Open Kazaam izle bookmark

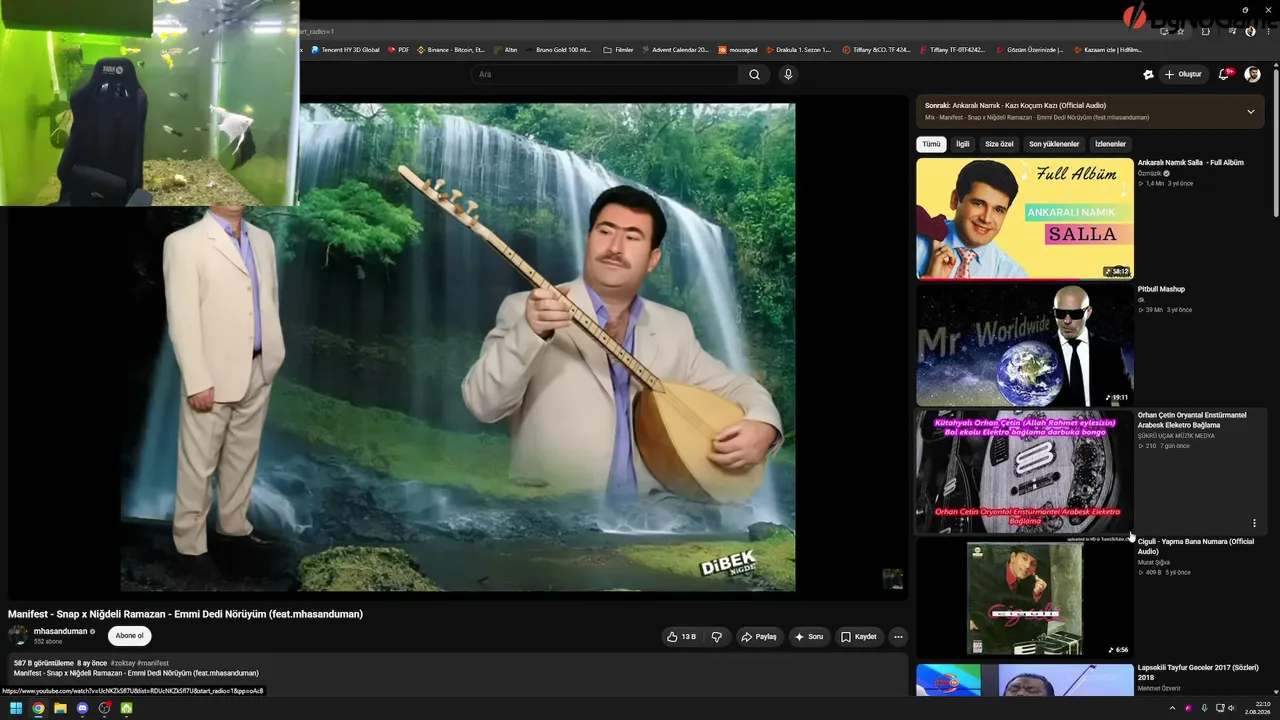click(x=1108, y=49)
